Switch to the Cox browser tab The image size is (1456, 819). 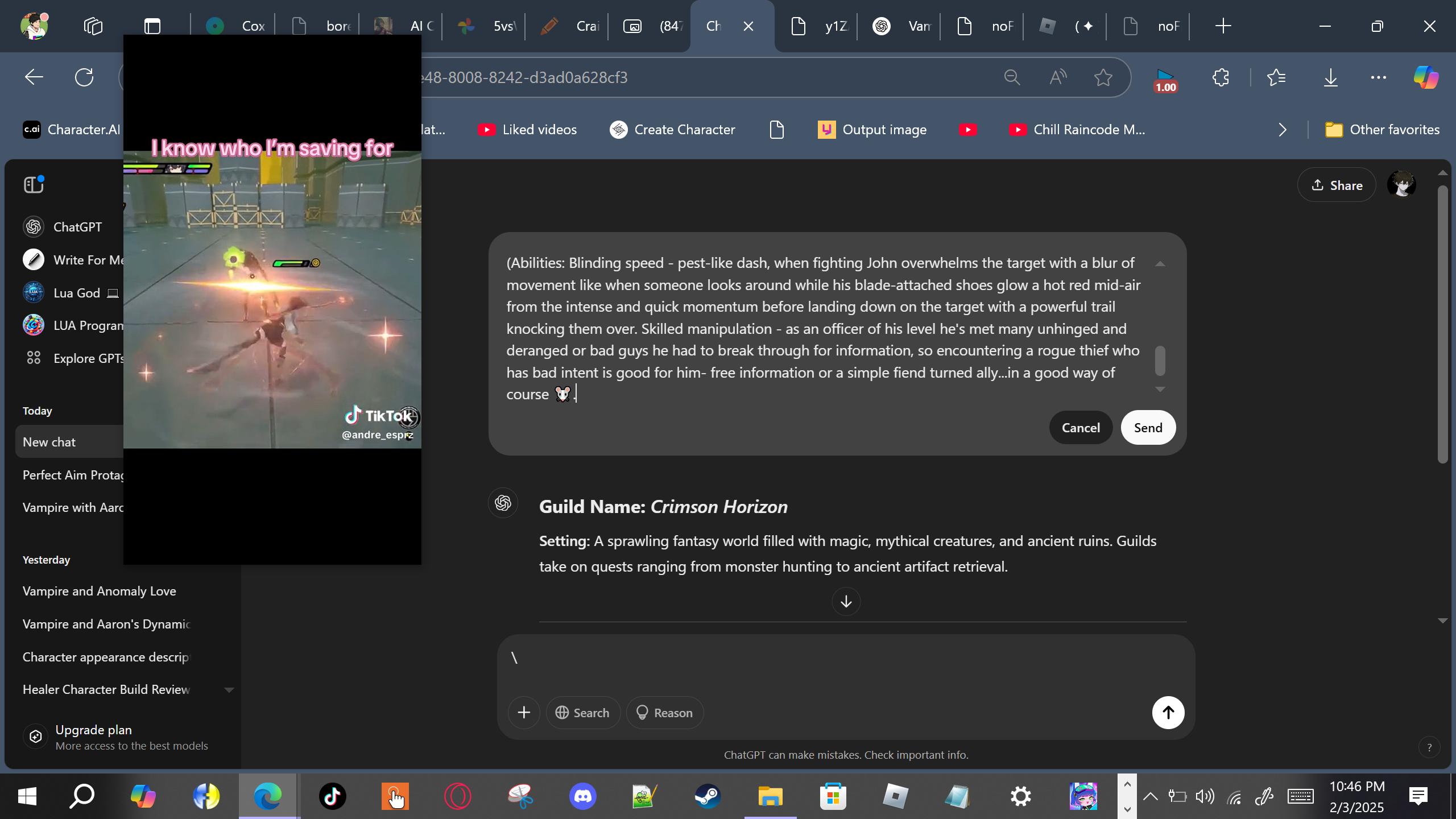tap(234, 26)
